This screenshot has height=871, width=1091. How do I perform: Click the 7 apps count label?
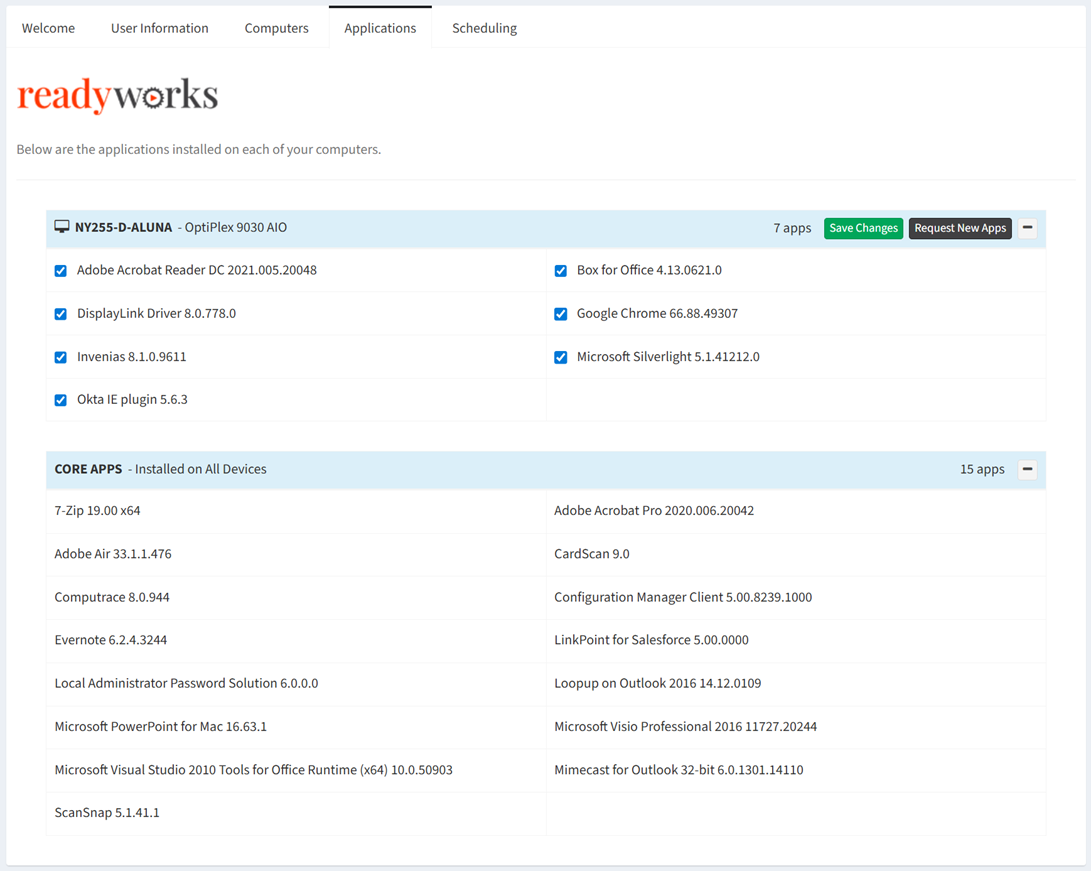(792, 228)
